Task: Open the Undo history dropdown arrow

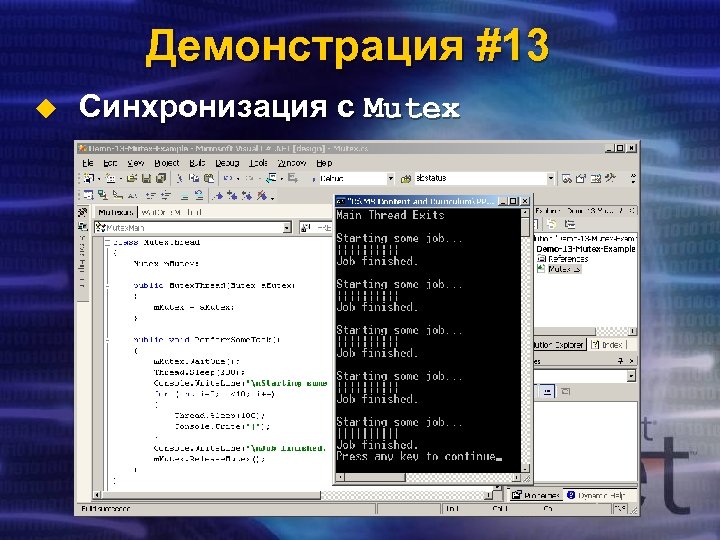Action: click(237, 179)
